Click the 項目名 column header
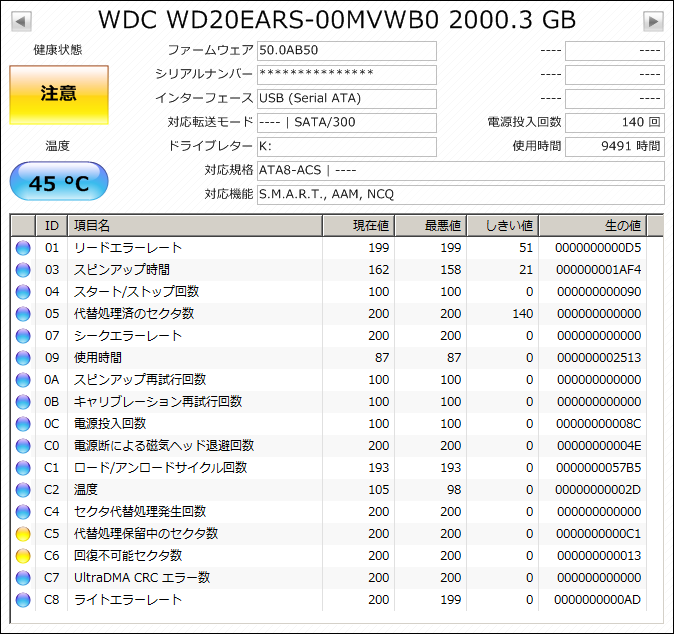The image size is (674, 634). 195,226
